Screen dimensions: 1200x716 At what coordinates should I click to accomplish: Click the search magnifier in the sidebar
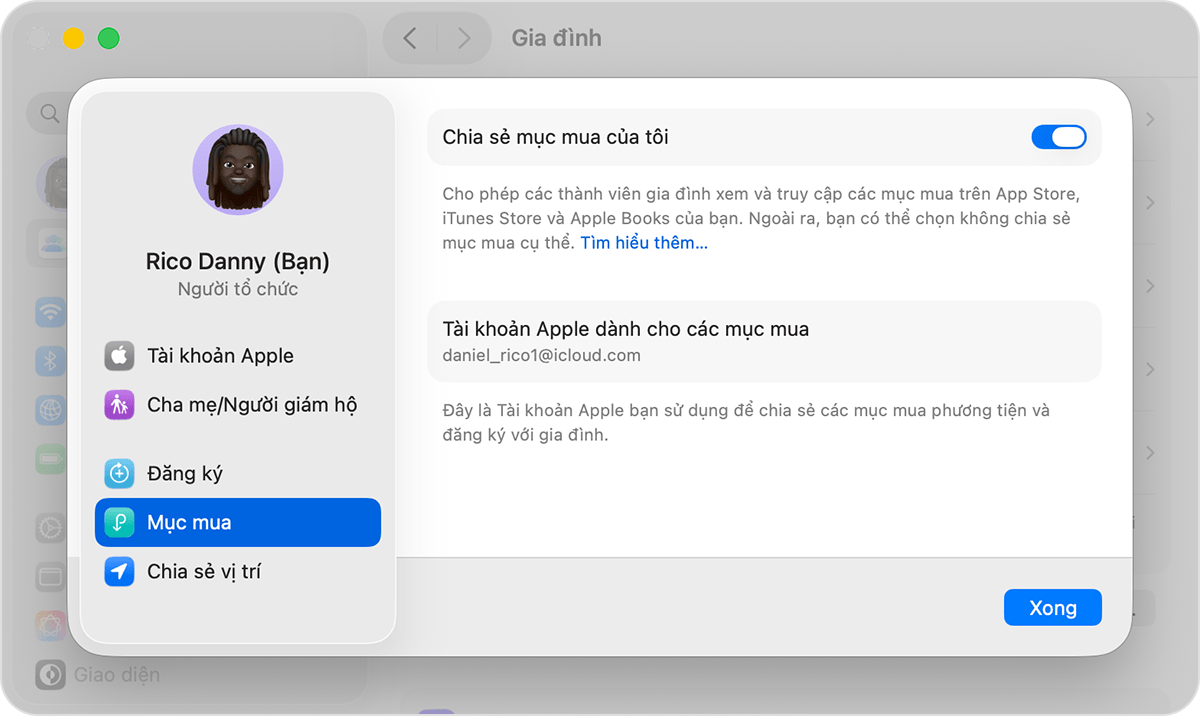pyautogui.click(x=49, y=113)
